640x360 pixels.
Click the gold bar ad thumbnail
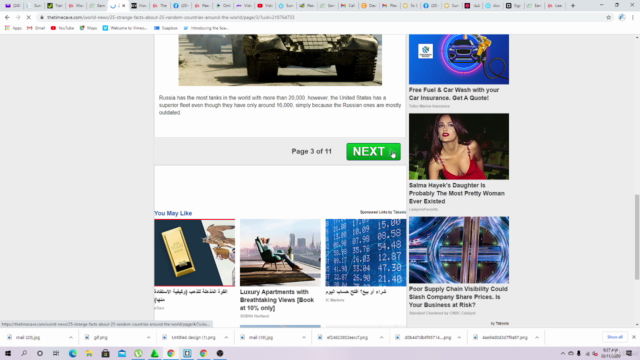click(x=195, y=252)
